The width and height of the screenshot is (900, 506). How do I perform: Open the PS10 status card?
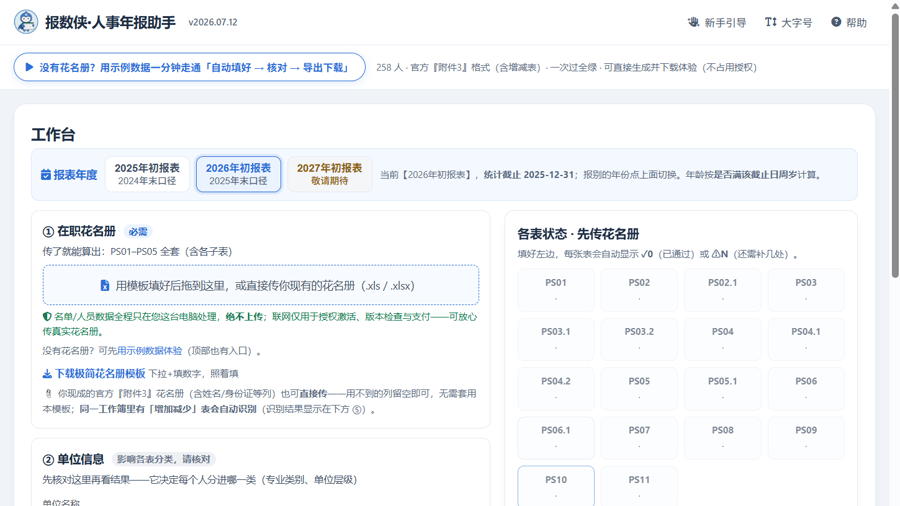(556, 486)
